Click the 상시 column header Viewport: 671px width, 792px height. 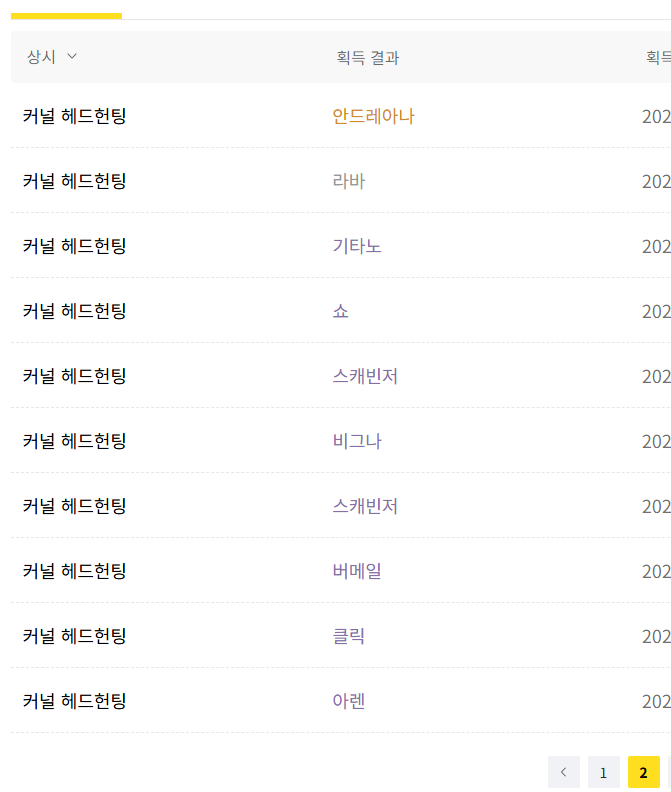click(41, 57)
